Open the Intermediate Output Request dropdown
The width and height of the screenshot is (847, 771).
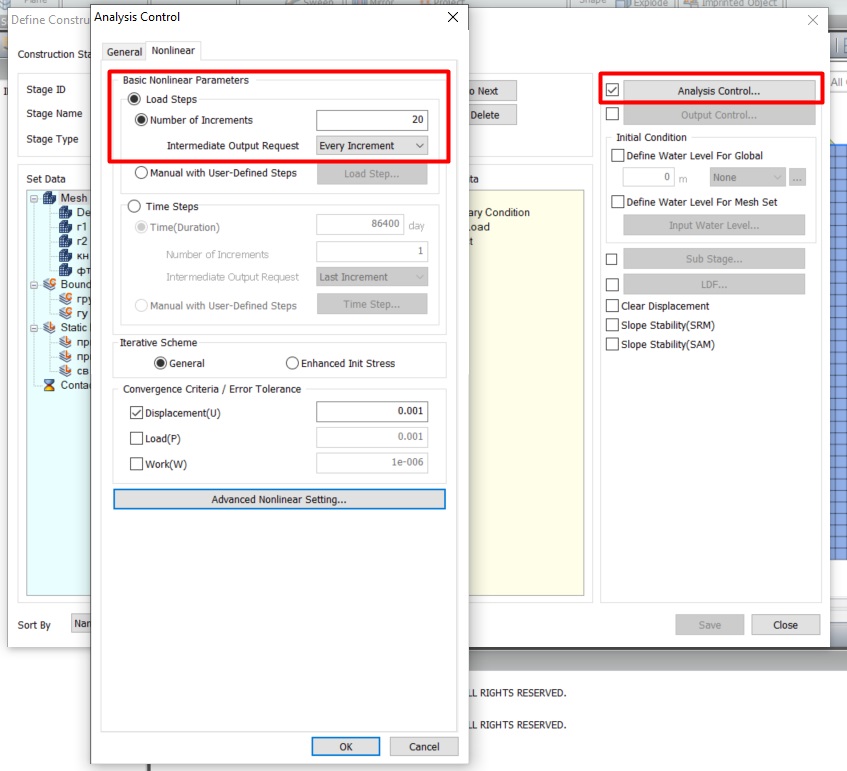coord(372,146)
